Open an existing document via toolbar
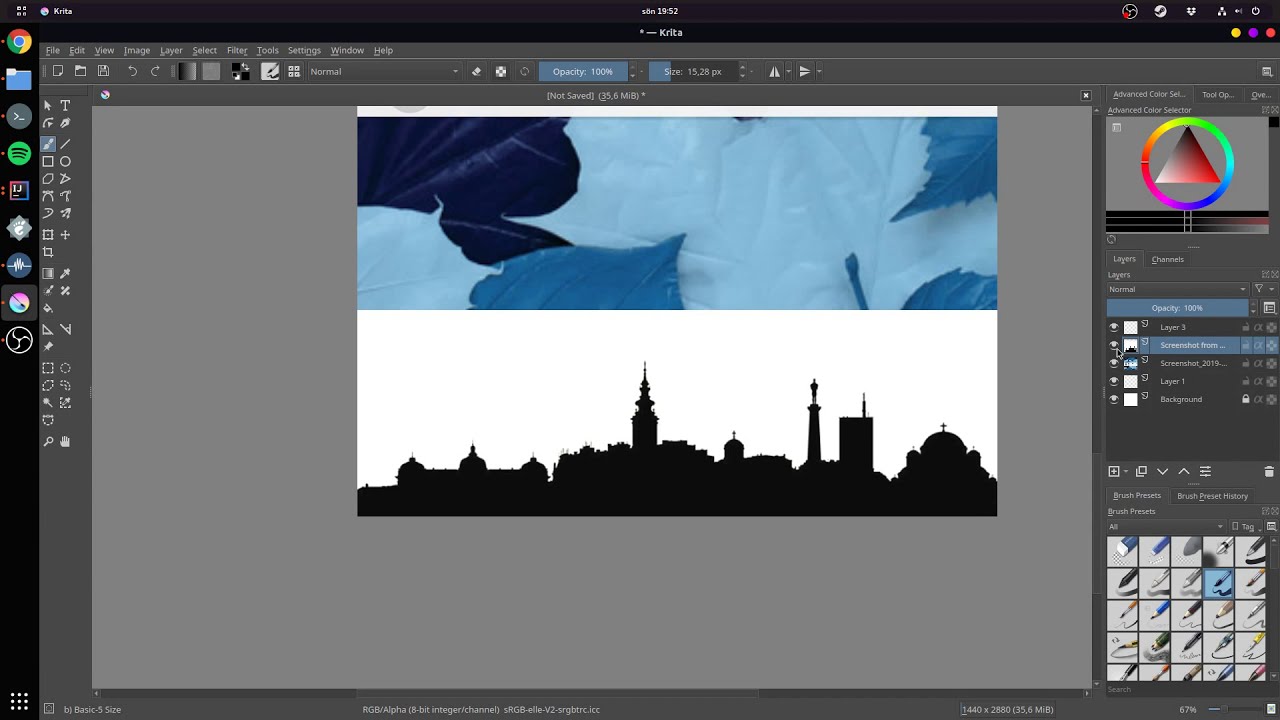 tap(80, 71)
